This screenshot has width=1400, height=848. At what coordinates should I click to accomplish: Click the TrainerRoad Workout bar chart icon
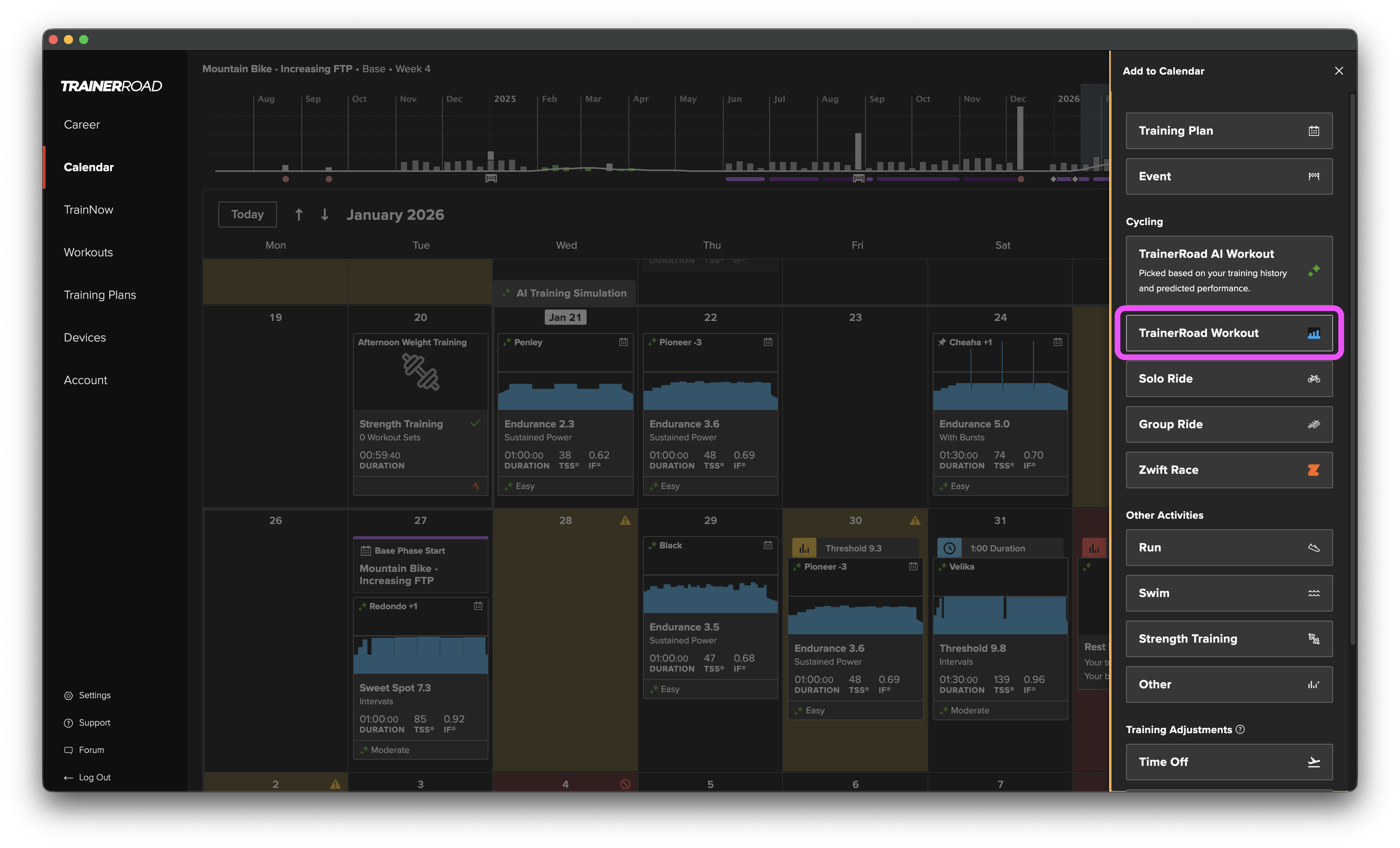[1314, 333]
